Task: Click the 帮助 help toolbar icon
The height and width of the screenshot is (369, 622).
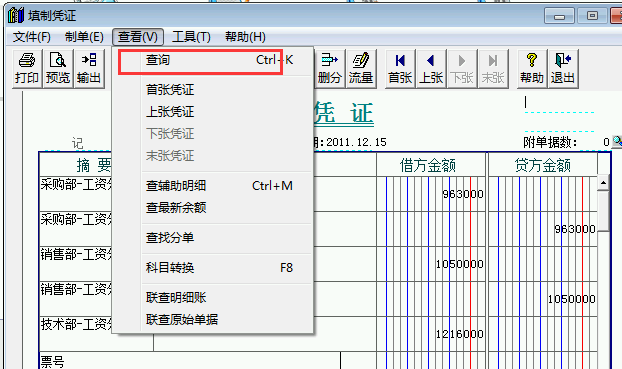Action: [x=532, y=68]
